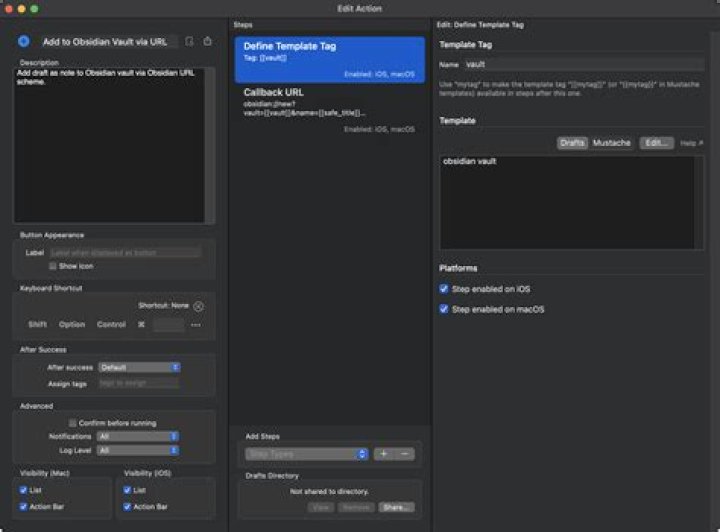Enable the Show Icon checkbox
720x532 pixels.
tap(53, 266)
